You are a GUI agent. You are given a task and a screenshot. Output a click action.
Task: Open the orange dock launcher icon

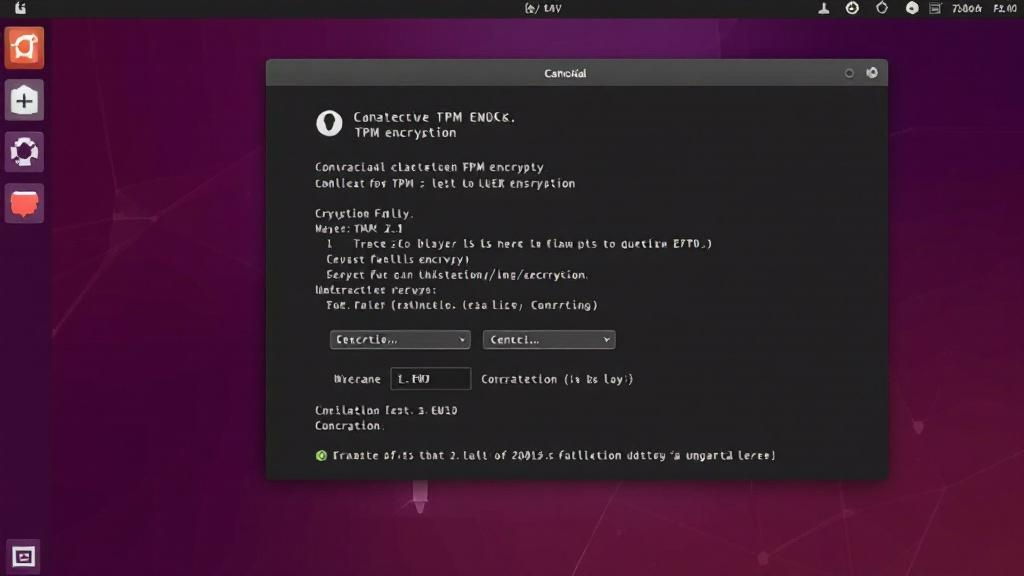(x=24, y=48)
